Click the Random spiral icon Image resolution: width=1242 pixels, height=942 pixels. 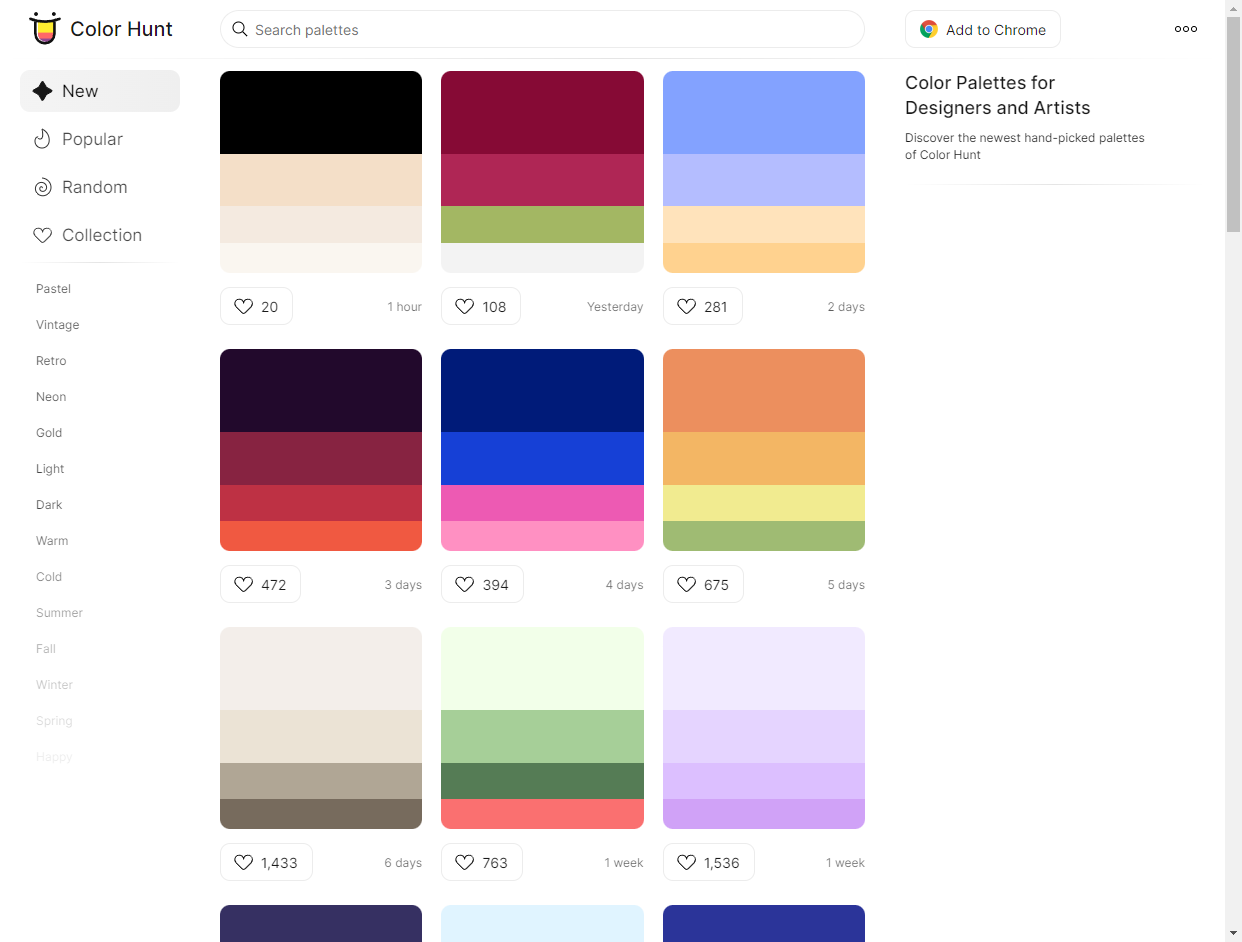pos(42,187)
